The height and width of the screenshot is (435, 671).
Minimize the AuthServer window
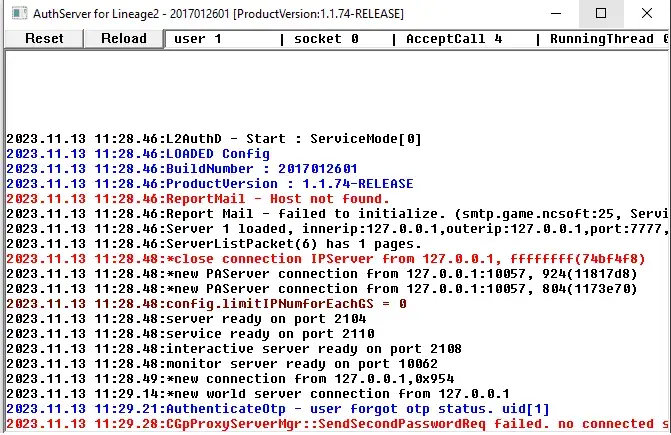[554, 13]
